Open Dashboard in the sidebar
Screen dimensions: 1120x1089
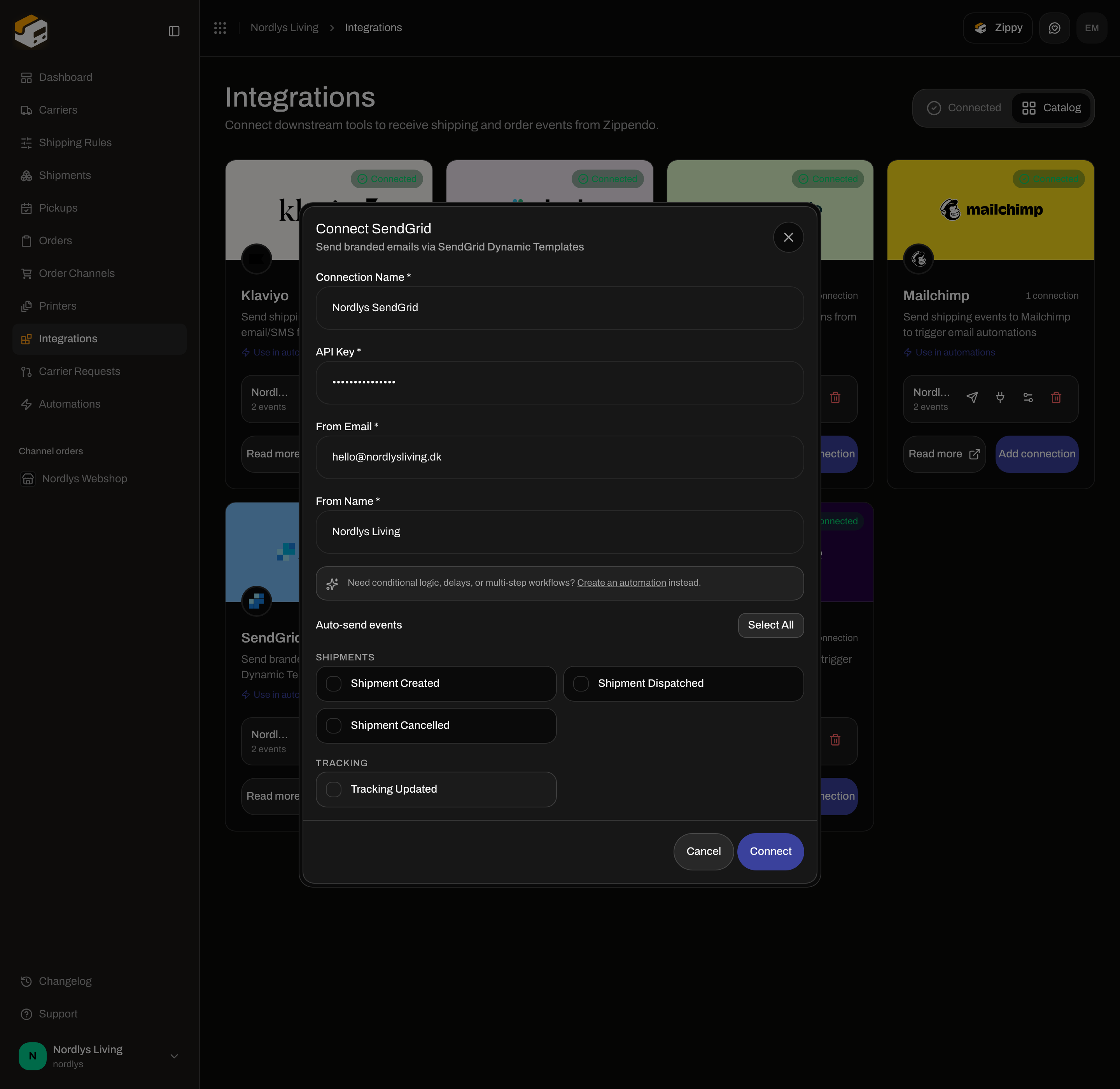point(99,77)
